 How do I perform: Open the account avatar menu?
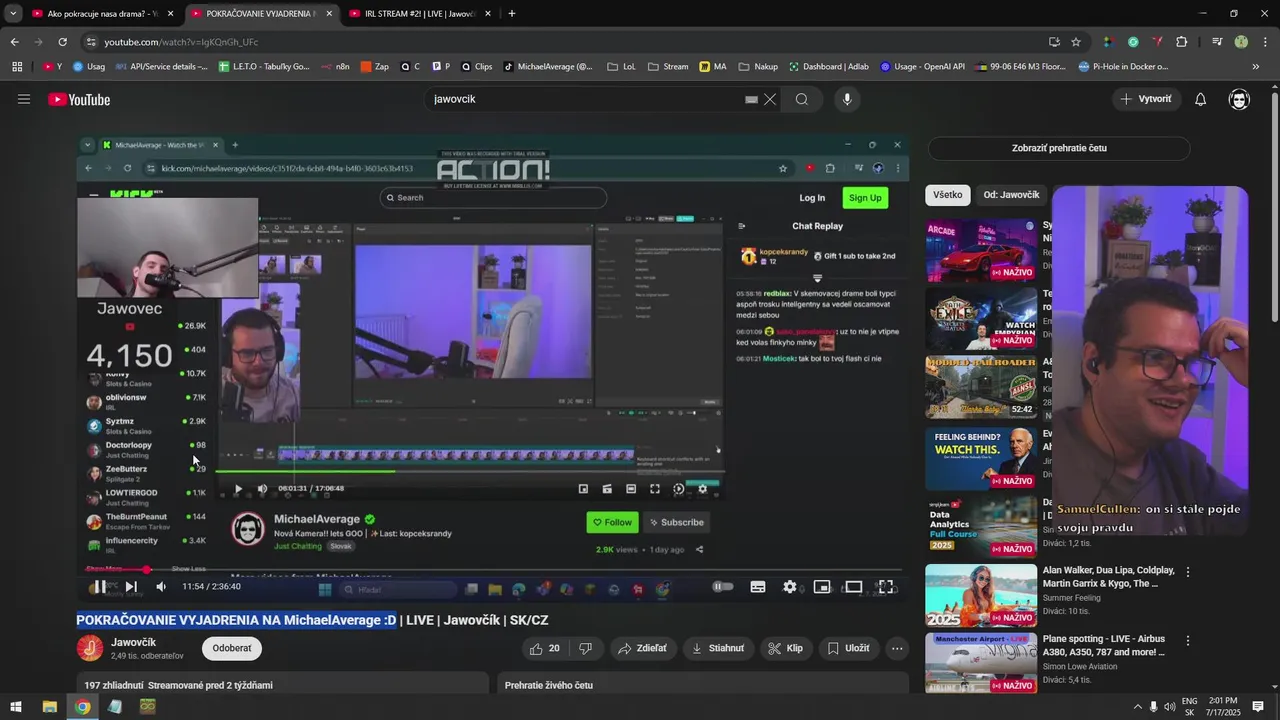click(1239, 99)
